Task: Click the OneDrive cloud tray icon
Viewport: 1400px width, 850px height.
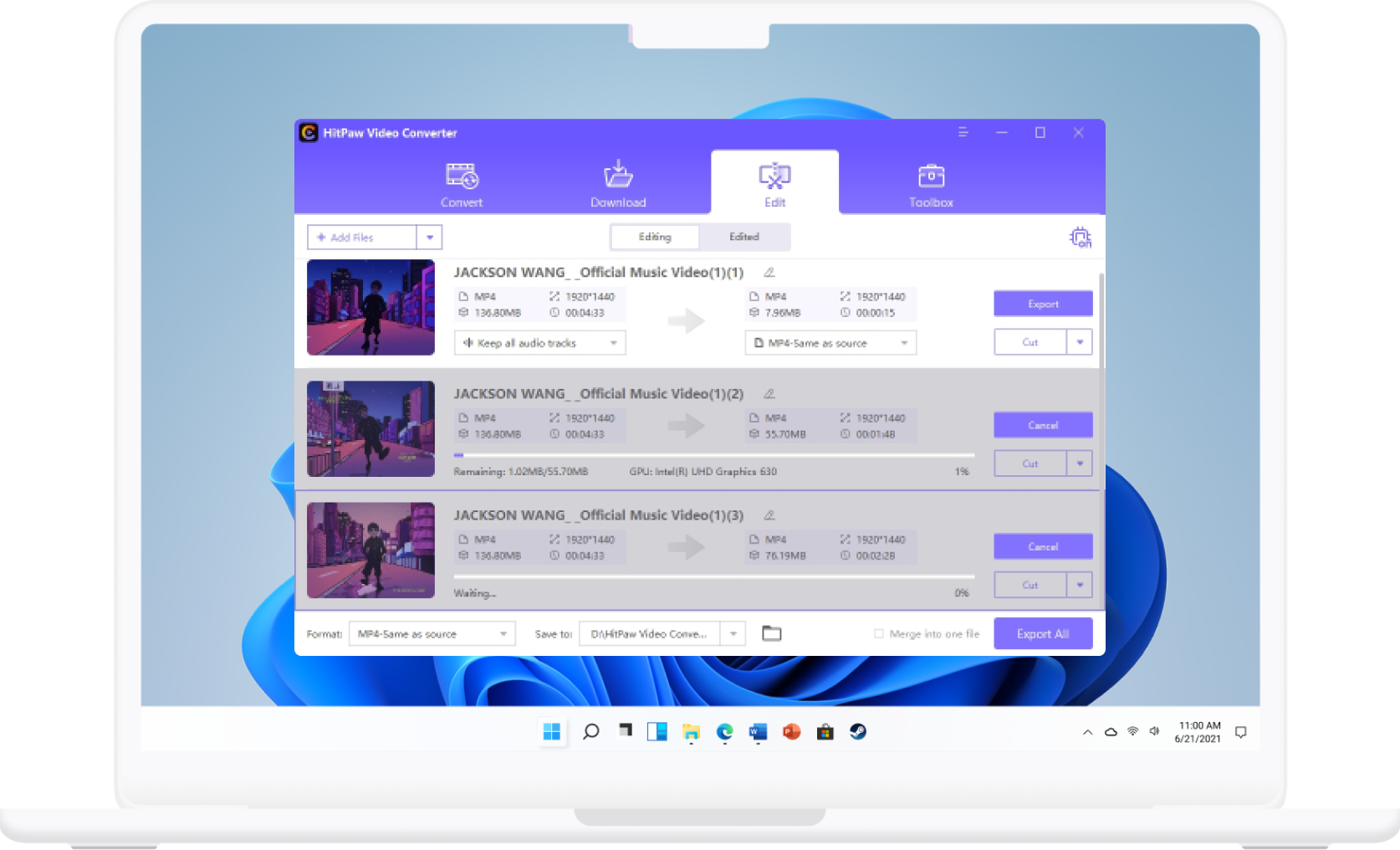Action: point(1111,732)
